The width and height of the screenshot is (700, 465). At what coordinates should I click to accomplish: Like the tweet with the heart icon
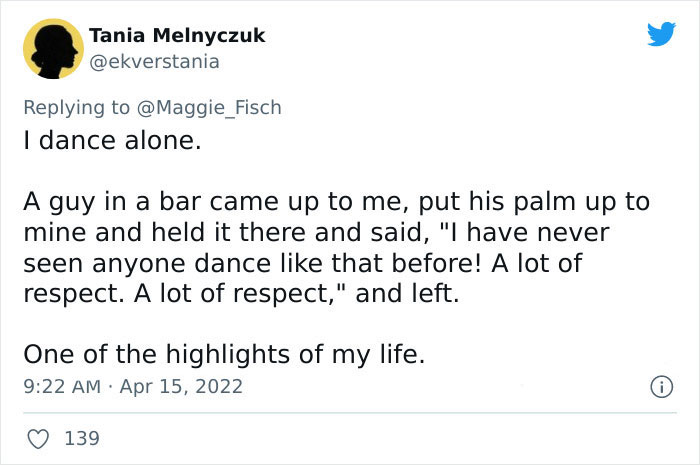[39, 438]
